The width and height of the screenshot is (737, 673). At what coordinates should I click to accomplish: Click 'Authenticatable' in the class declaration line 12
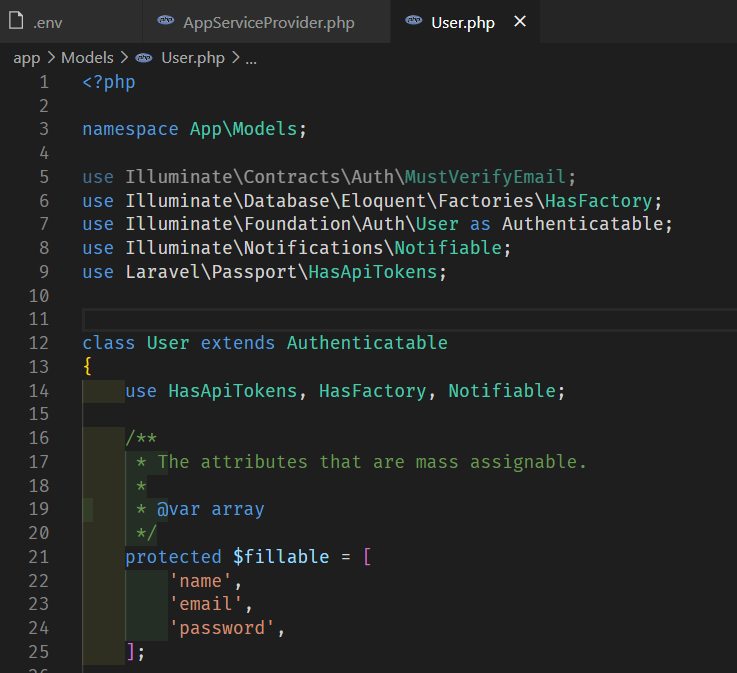(367, 343)
